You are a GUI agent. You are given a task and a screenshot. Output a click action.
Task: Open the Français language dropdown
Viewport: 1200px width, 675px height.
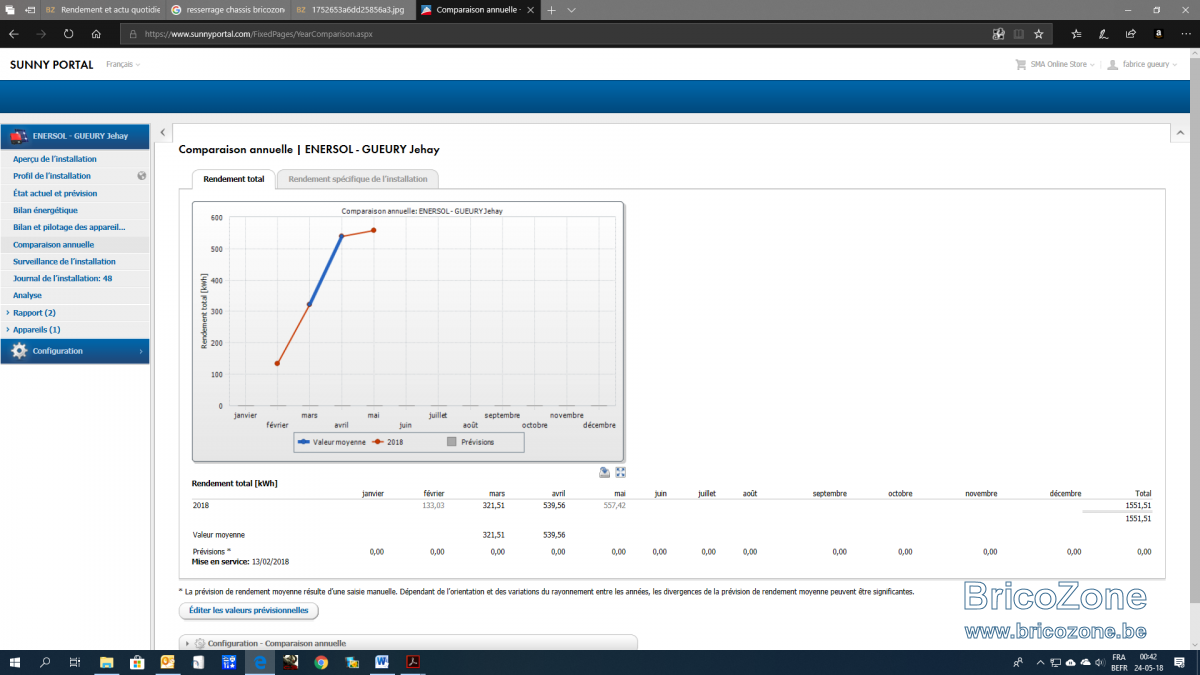[x=123, y=64]
